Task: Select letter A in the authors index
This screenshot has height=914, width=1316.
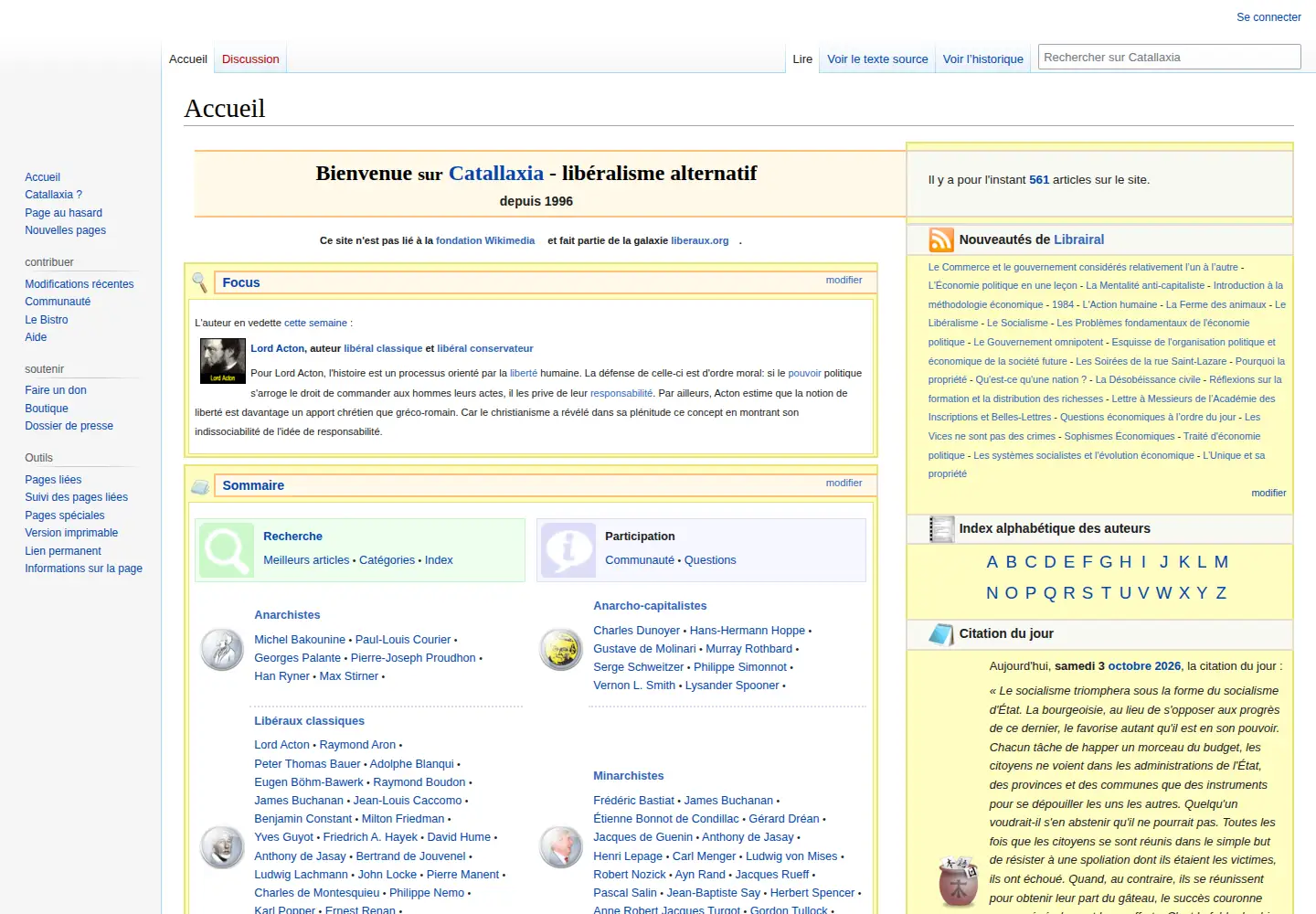Action: click(992, 562)
